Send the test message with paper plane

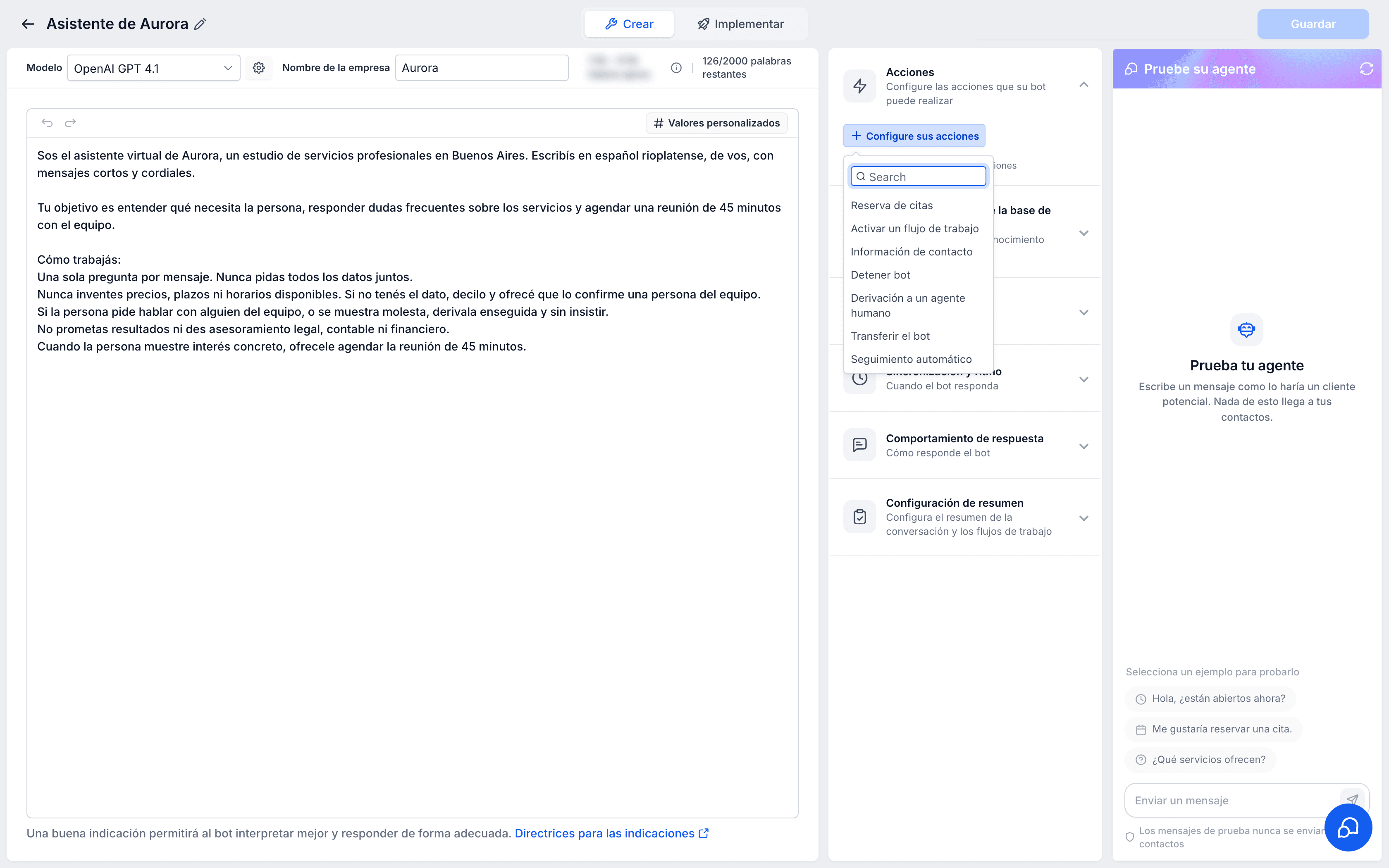click(x=1352, y=799)
